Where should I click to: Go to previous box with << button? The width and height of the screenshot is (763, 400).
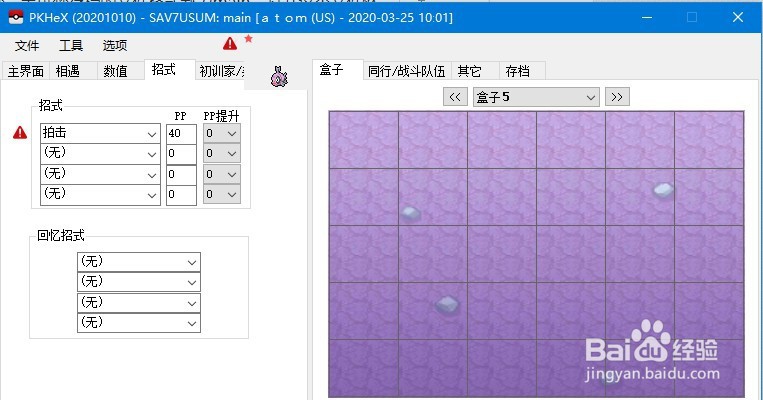(x=455, y=97)
